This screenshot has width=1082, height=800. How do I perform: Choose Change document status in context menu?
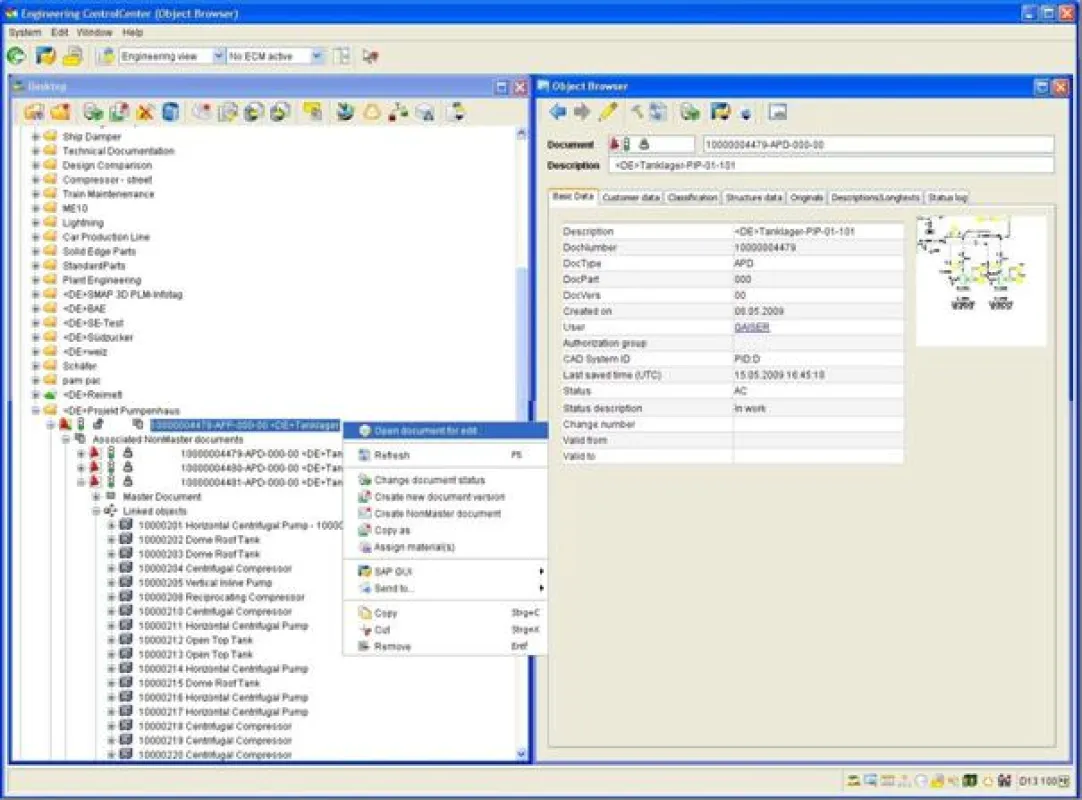tap(446, 480)
